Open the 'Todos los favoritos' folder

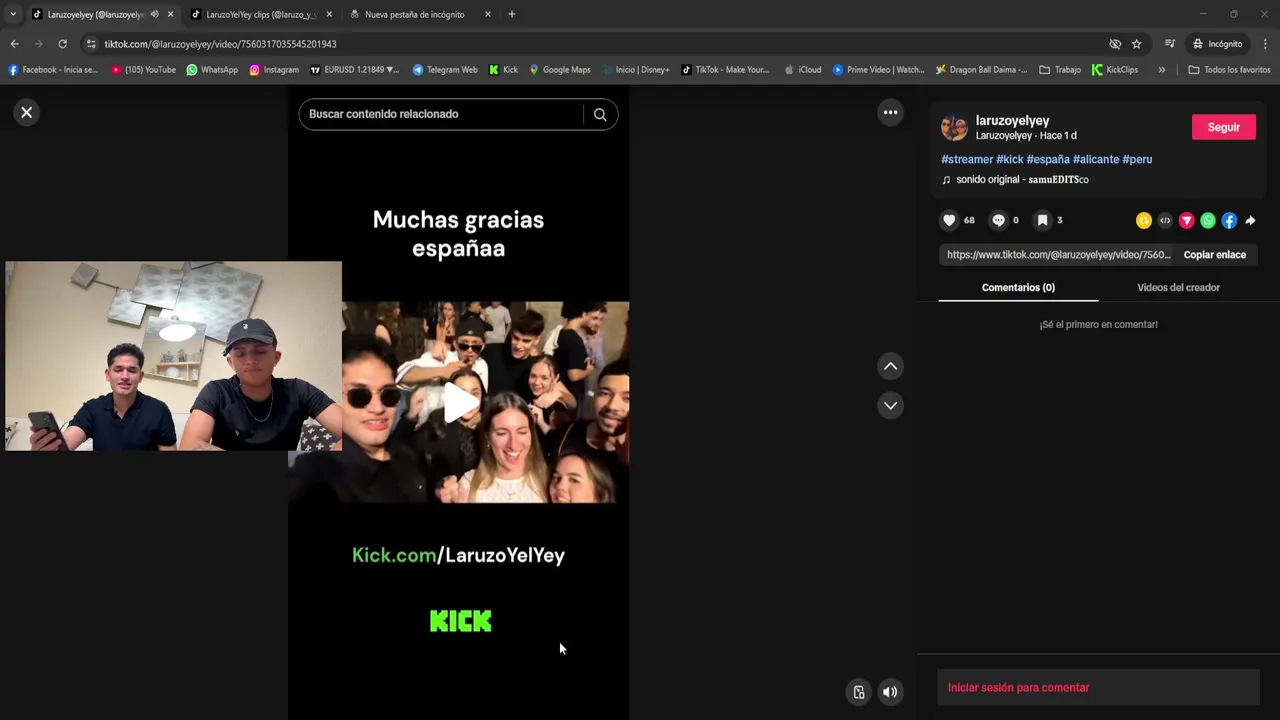[1229, 70]
